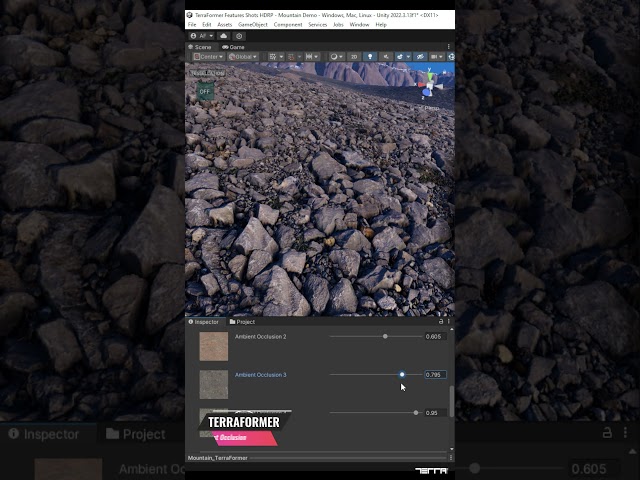Viewport: 640px width, 480px height.
Task: Toggle scene audio icon
Action: [385, 57]
